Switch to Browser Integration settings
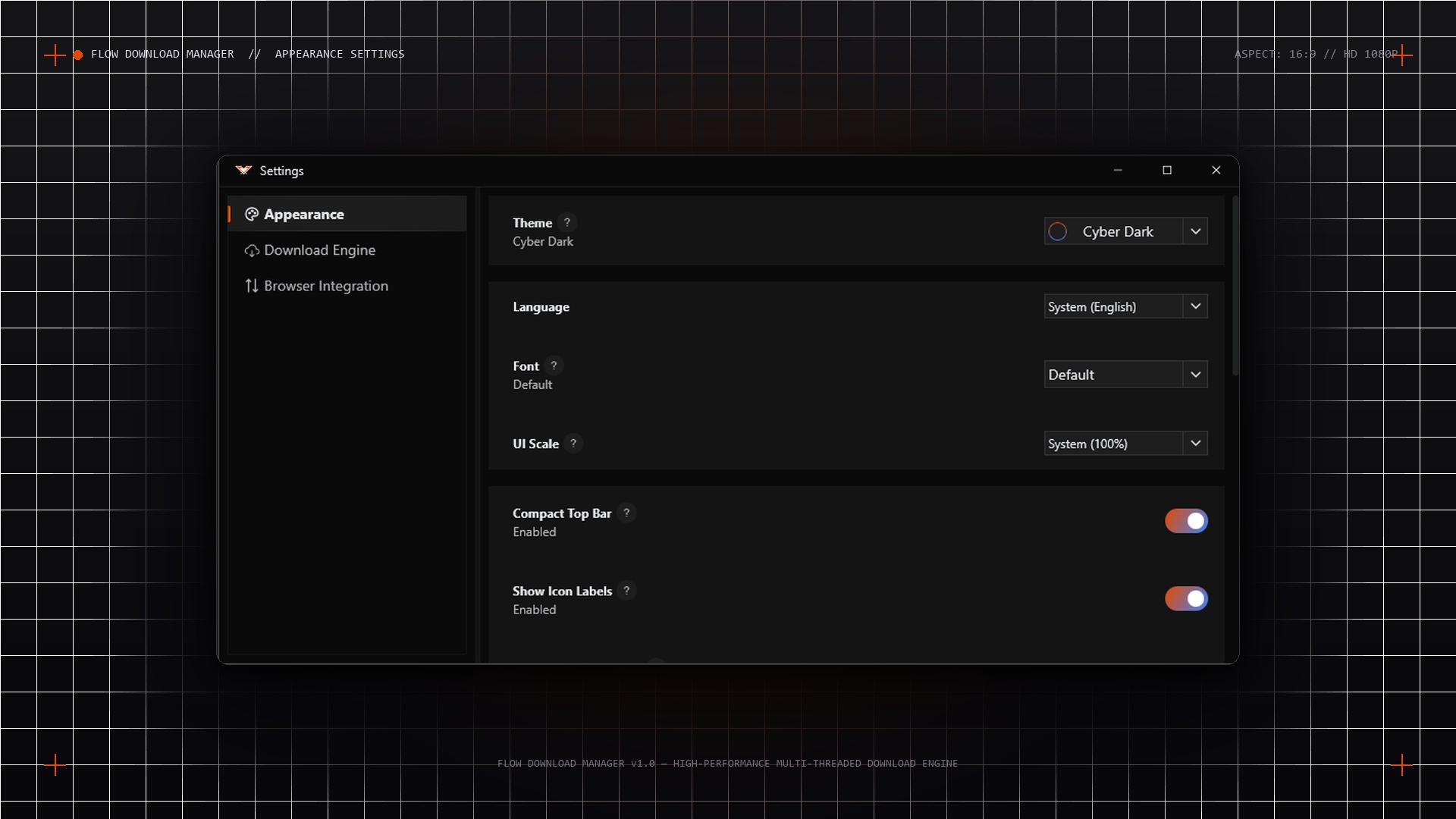This screenshot has height=819, width=1456. [347, 286]
